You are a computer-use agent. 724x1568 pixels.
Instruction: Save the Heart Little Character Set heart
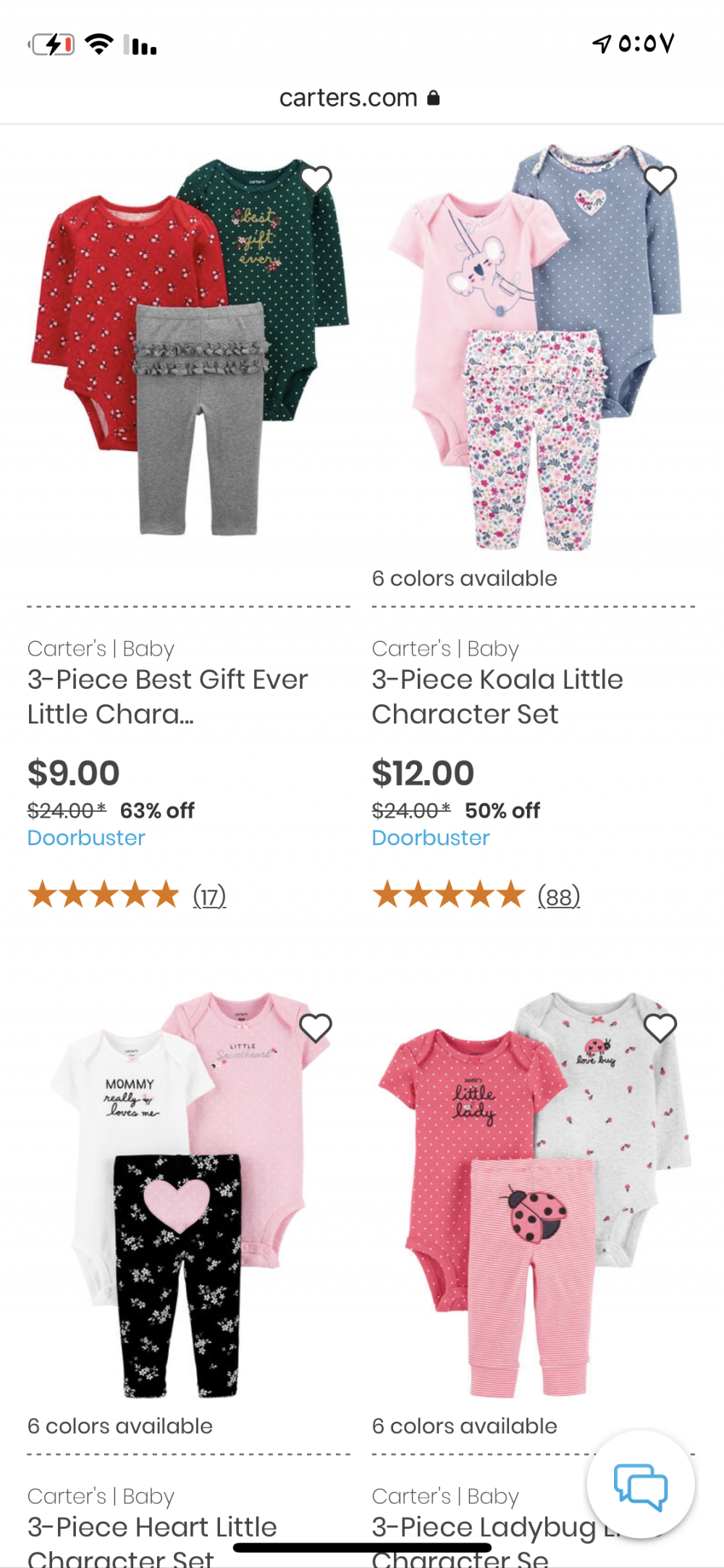[x=316, y=1028]
